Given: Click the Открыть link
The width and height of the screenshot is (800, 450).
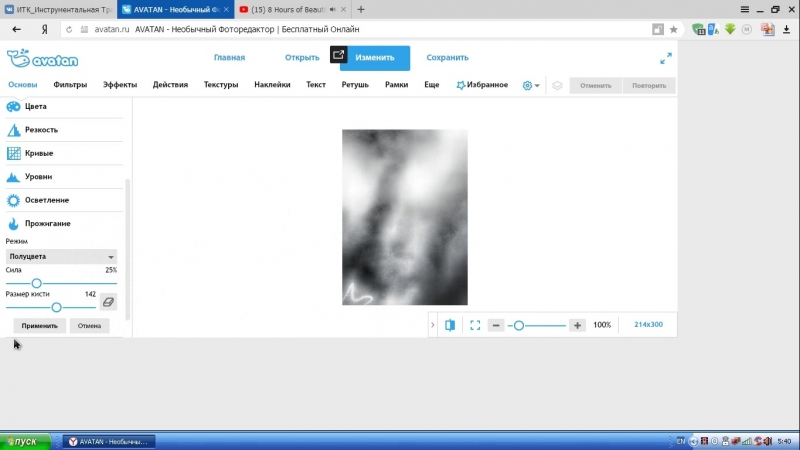Looking at the screenshot, I should (302, 58).
